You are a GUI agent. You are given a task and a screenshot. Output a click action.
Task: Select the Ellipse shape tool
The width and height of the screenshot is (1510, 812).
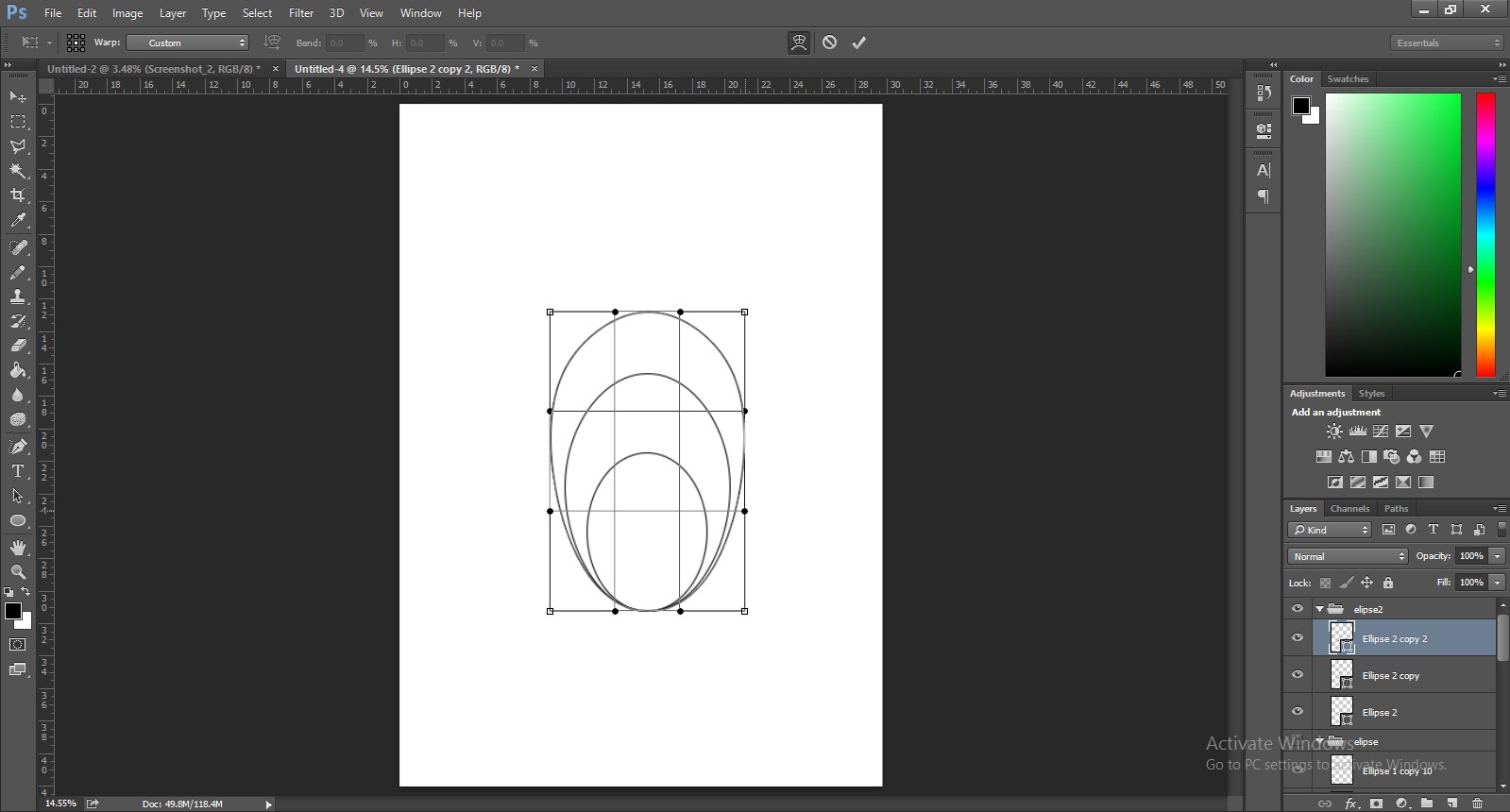(18, 520)
